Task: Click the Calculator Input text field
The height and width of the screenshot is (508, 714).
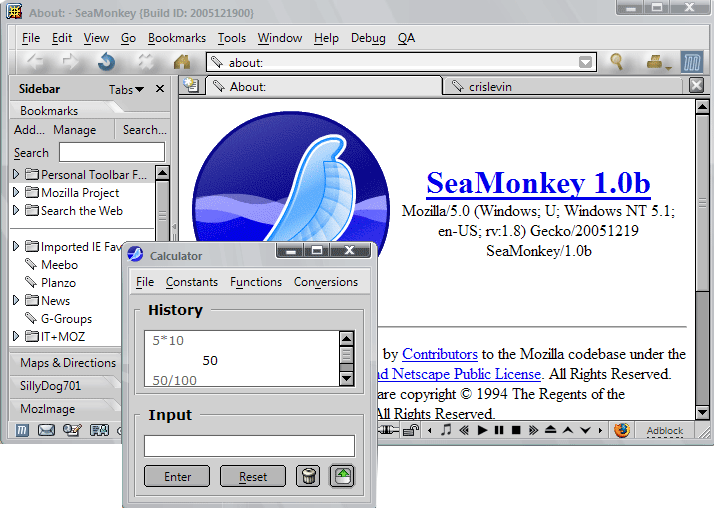Action: [249, 446]
